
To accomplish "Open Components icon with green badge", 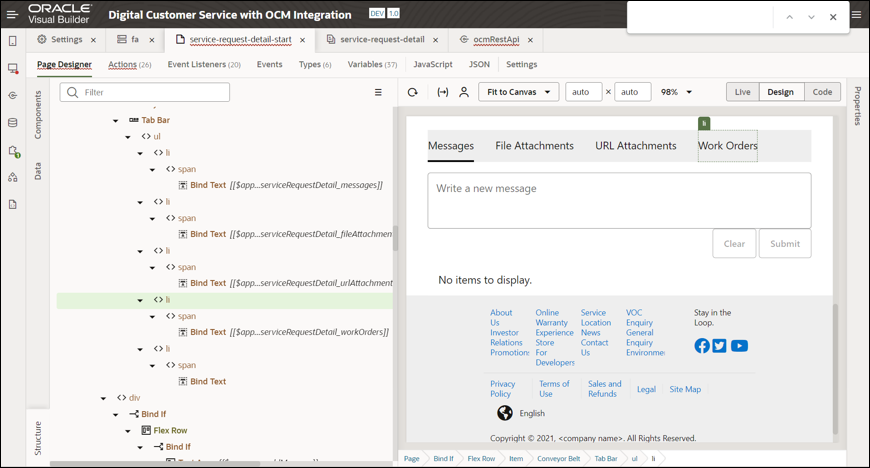I will (x=14, y=151).
